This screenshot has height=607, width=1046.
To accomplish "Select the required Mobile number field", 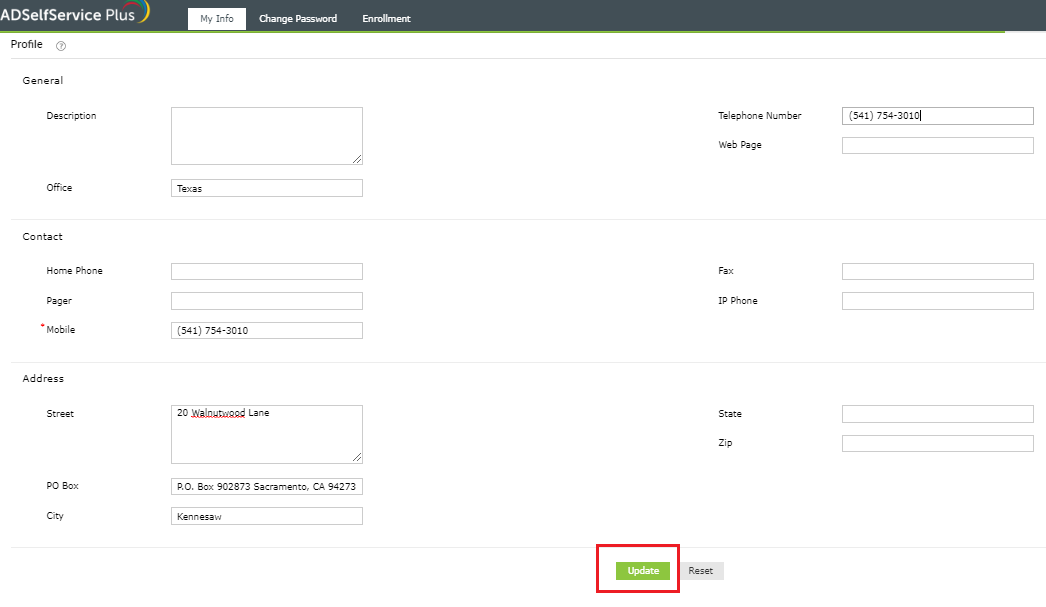I will 266,329.
